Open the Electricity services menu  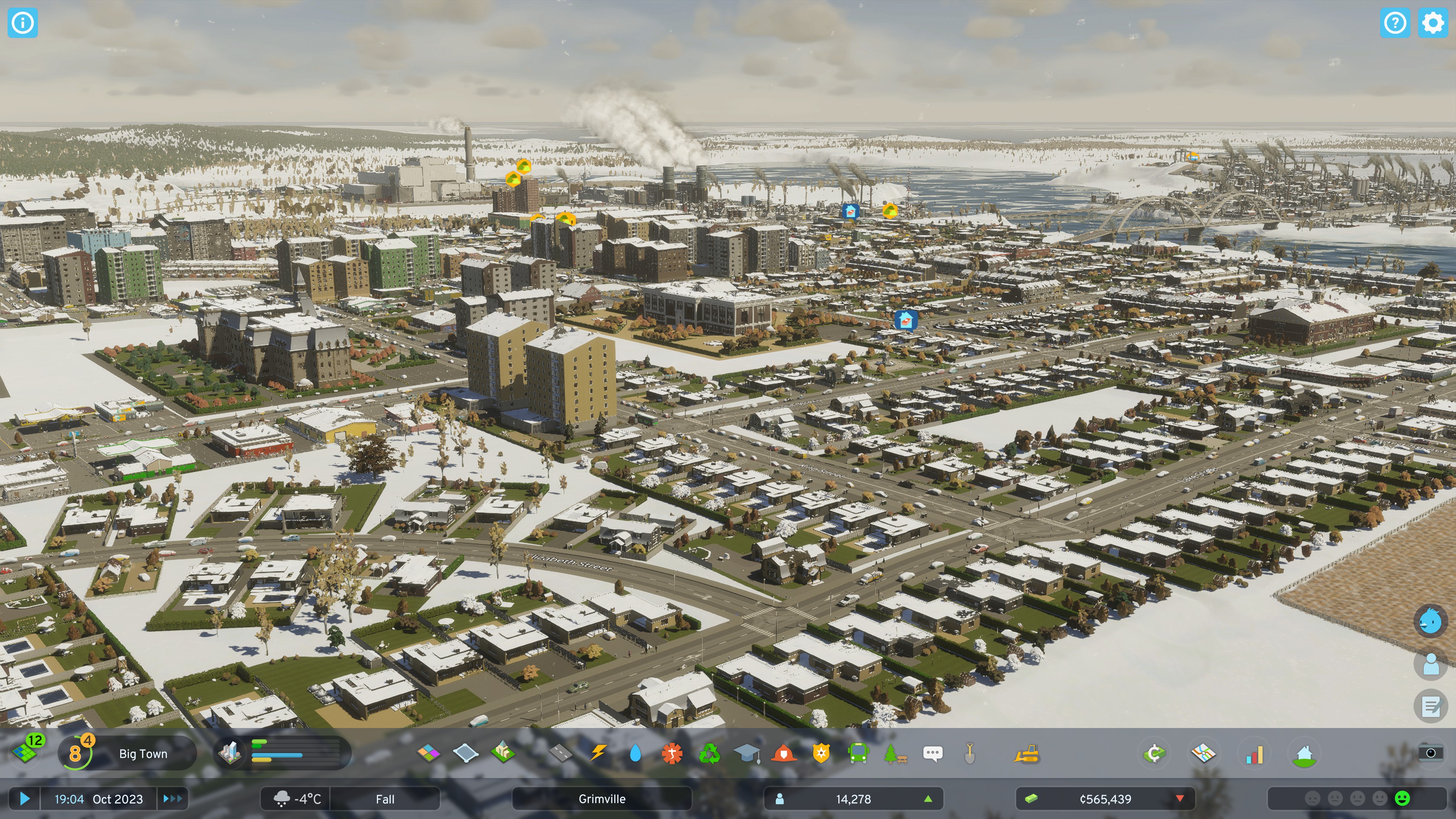598,753
